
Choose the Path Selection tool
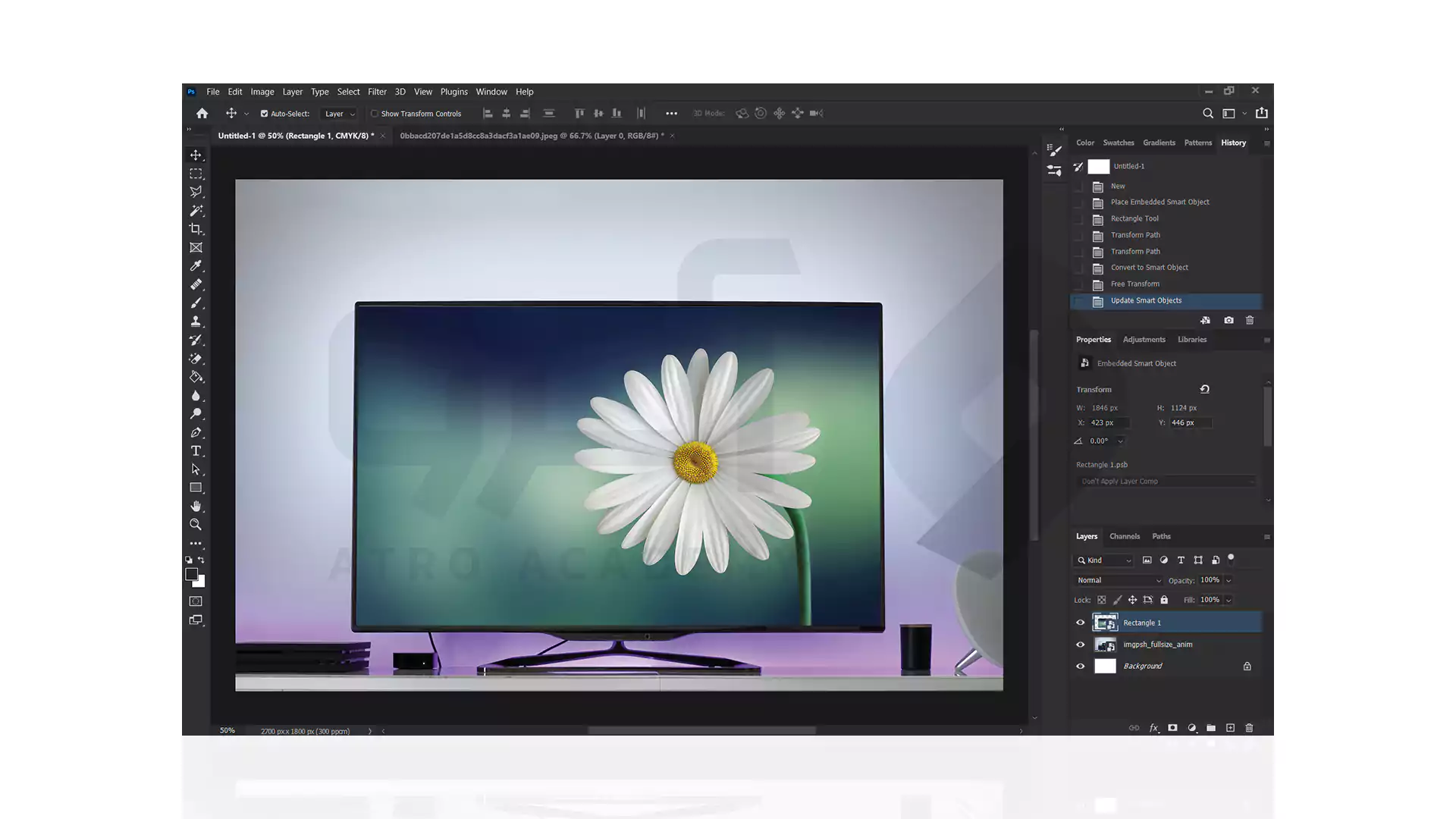click(196, 469)
